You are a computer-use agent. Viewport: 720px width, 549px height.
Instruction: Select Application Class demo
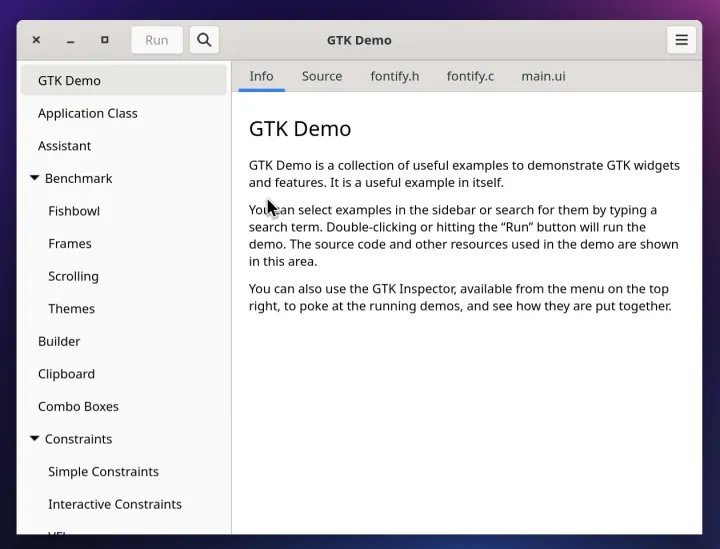pos(124,113)
